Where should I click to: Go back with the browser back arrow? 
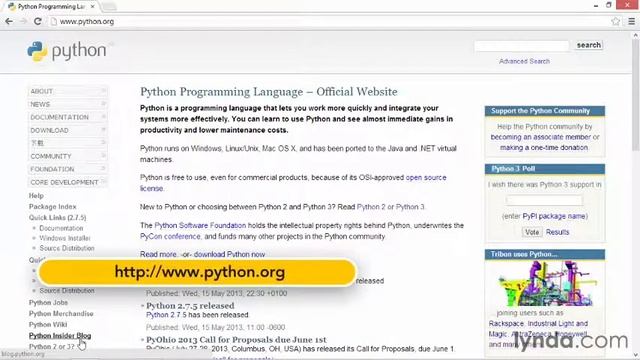pyautogui.click(x=9, y=21)
